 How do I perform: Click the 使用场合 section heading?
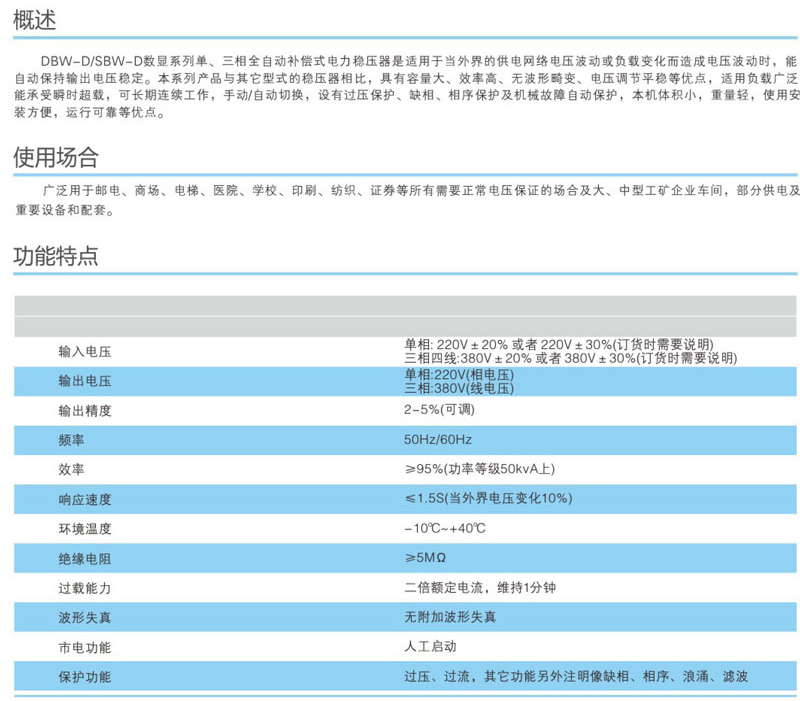(x=55, y=157)
